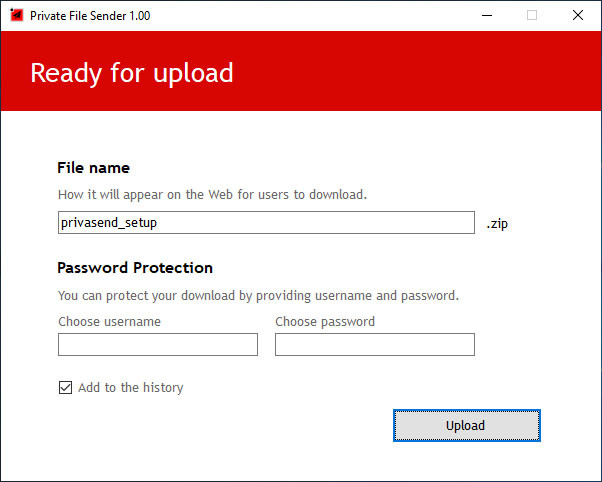
Task: Click into the Choose username field
Action: 158,345
